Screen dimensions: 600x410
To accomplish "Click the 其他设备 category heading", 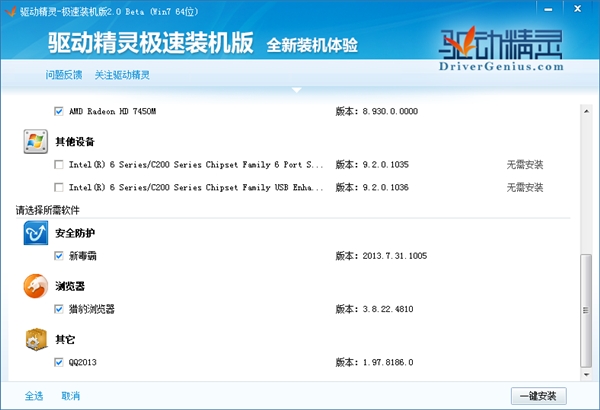I will click(x=75, y=142).
